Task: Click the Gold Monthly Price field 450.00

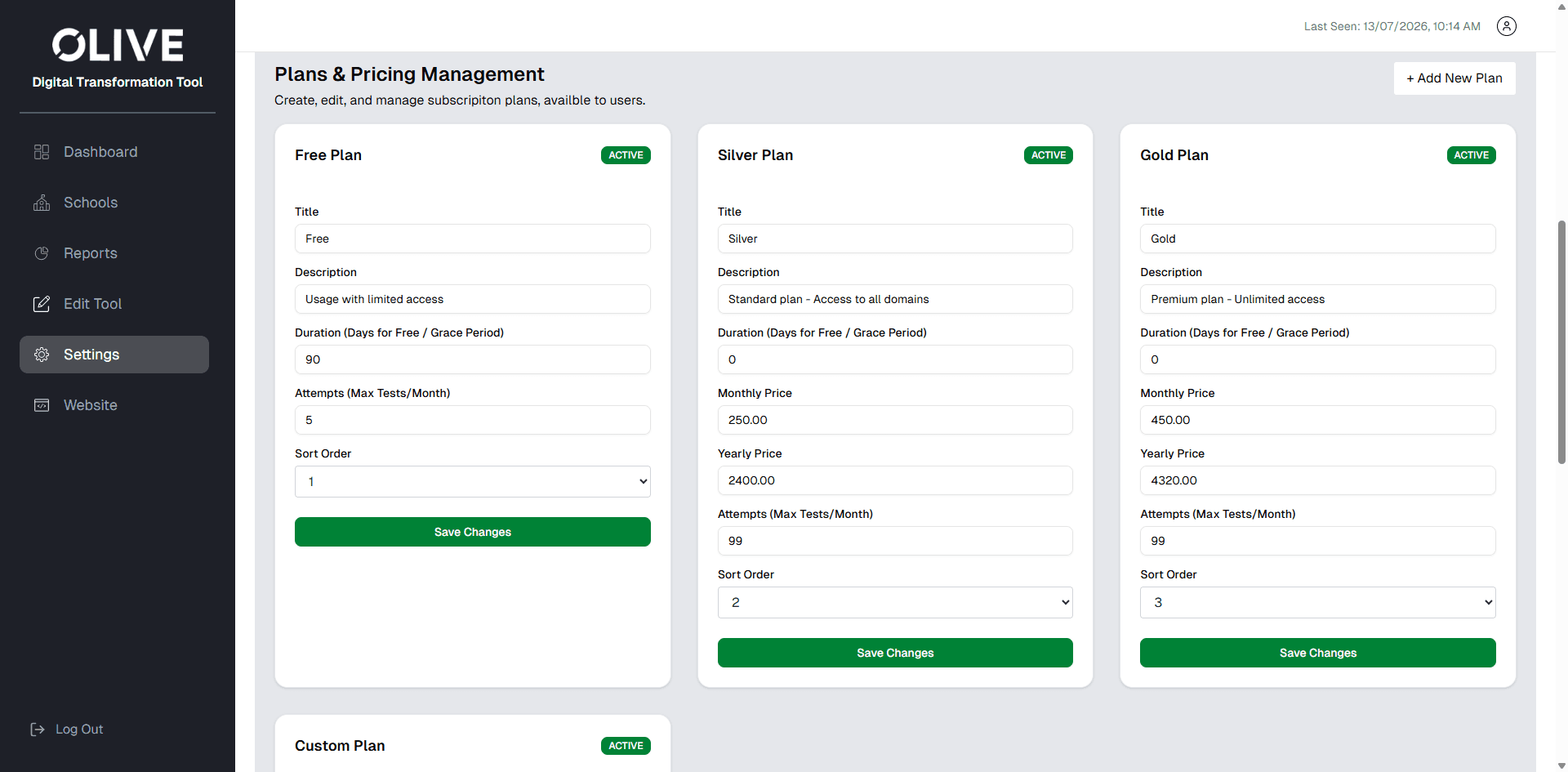Action: coord(1318,420)
